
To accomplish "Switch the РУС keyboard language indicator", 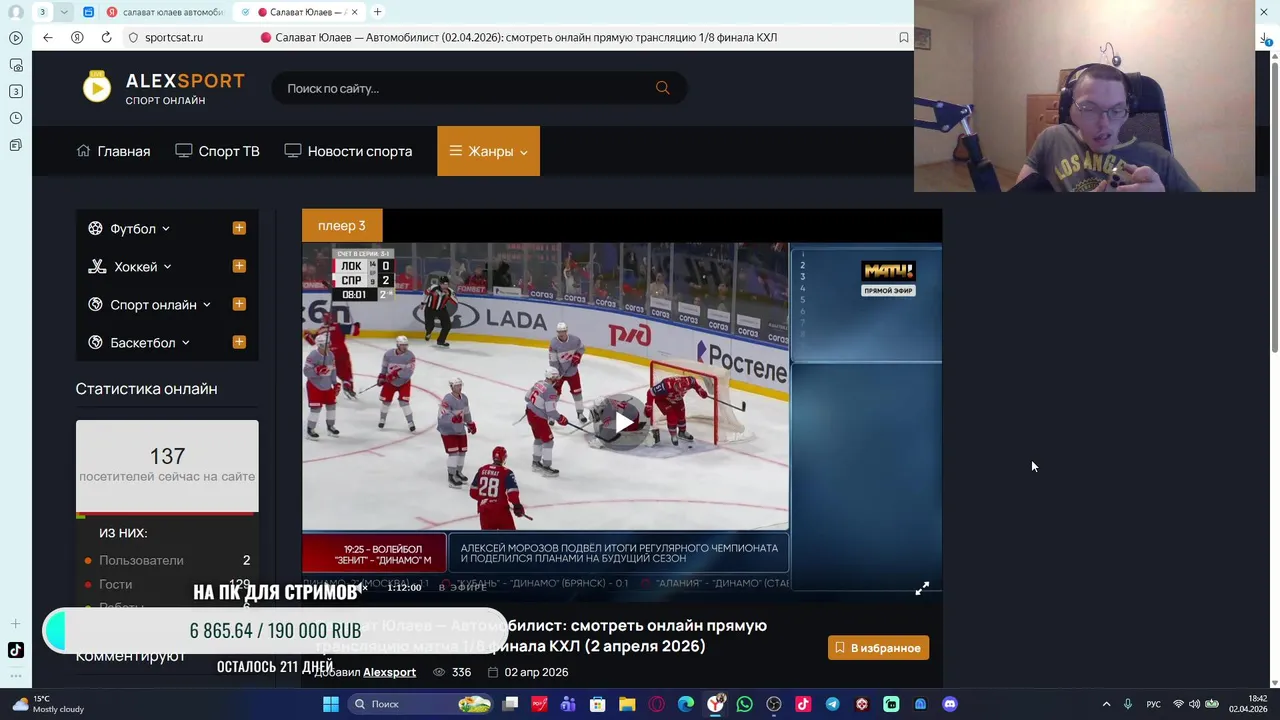I will (x=1153, y=704).
